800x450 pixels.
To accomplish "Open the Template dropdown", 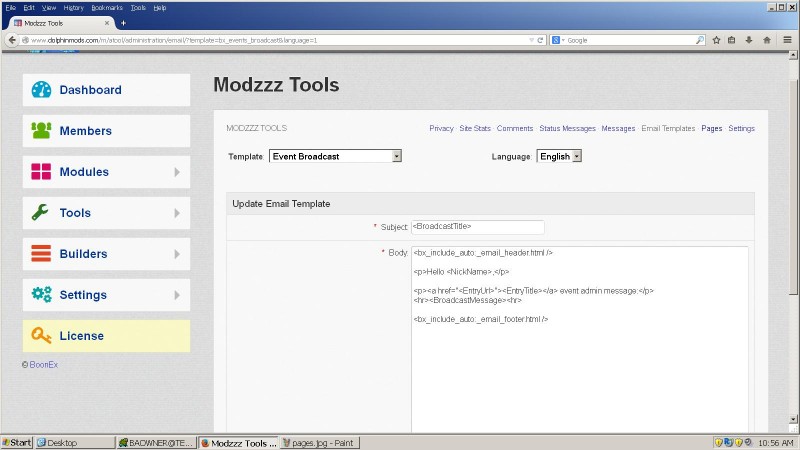I will pyautogui.click(x=335, y=156).
